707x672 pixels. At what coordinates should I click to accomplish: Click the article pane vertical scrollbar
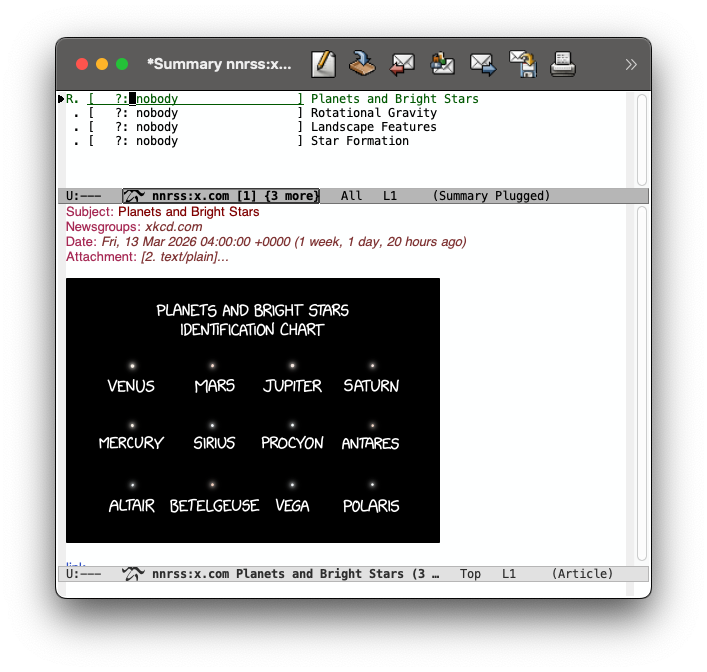(641, 385)
